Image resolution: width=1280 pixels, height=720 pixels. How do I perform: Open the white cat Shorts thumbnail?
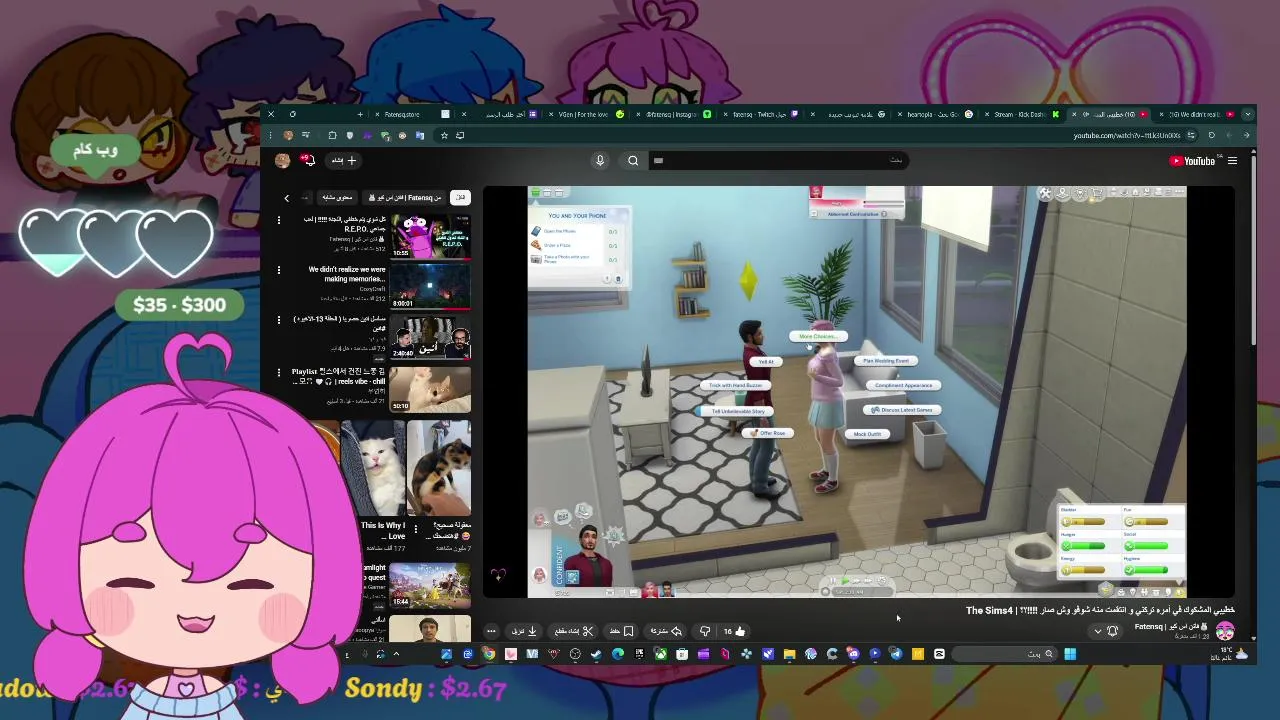tap(372, 468)
